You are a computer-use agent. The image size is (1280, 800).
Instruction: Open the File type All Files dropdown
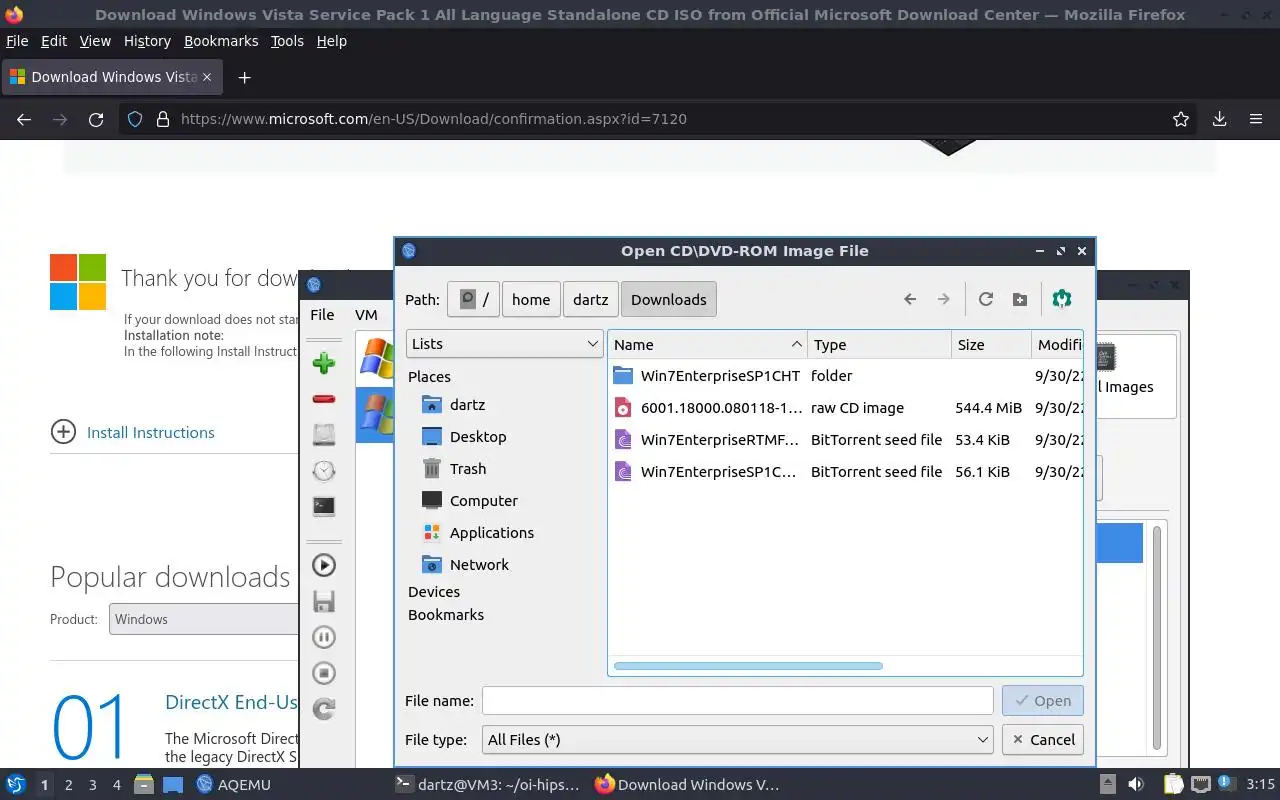coord(737,739)
